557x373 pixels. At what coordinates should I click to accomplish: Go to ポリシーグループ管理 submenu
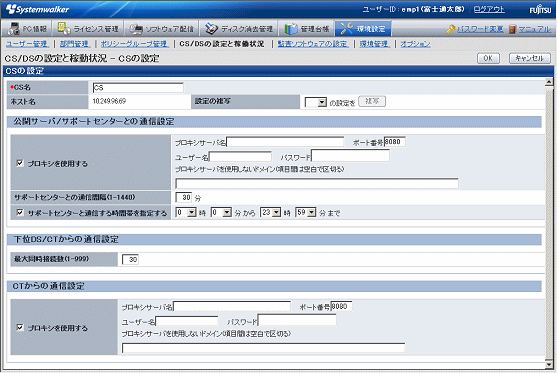134,44
